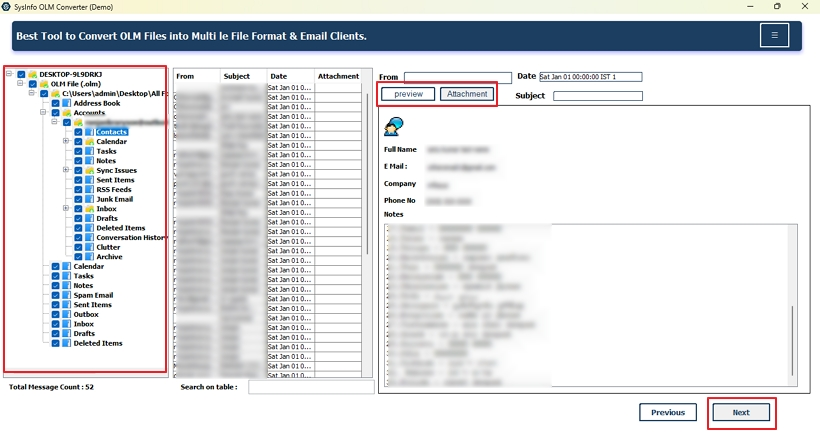
Task: Collapse the C:\Users\admin\Desktop path node
Action: point(32,93)
